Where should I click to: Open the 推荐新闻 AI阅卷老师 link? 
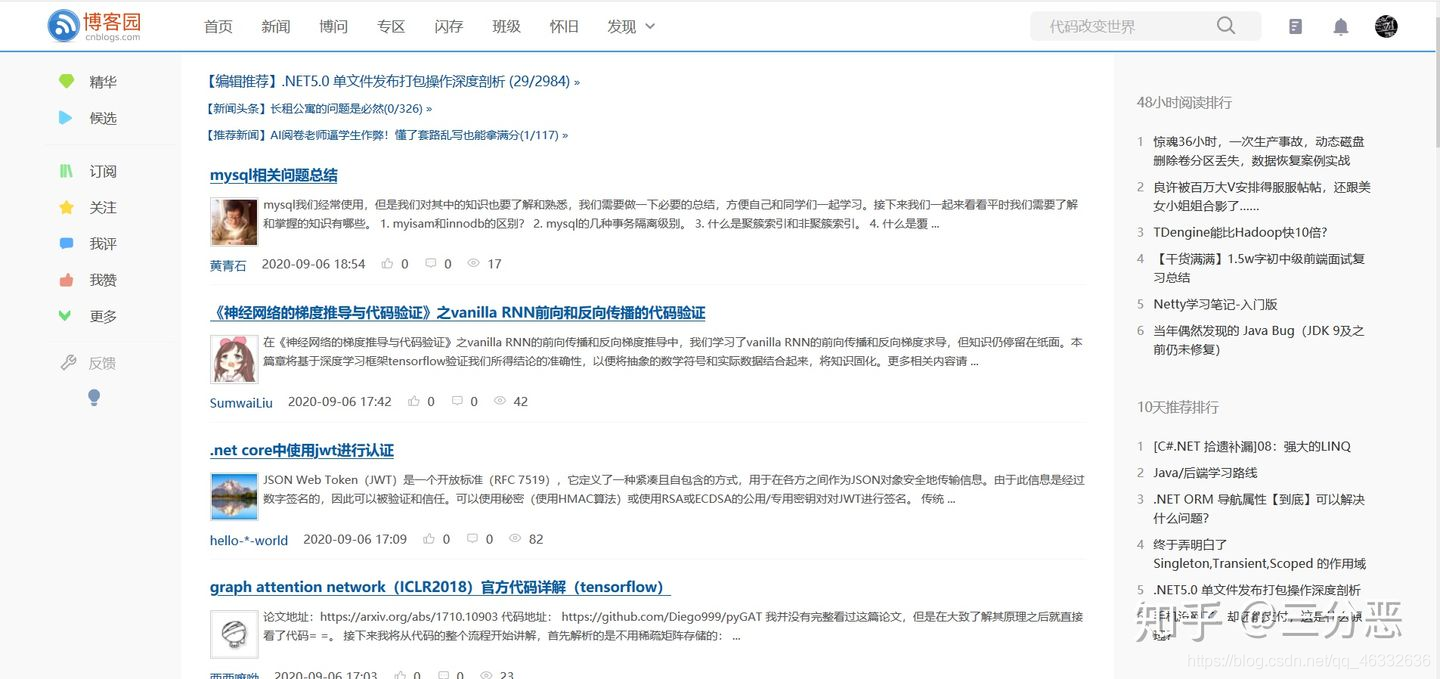(386, 135)
